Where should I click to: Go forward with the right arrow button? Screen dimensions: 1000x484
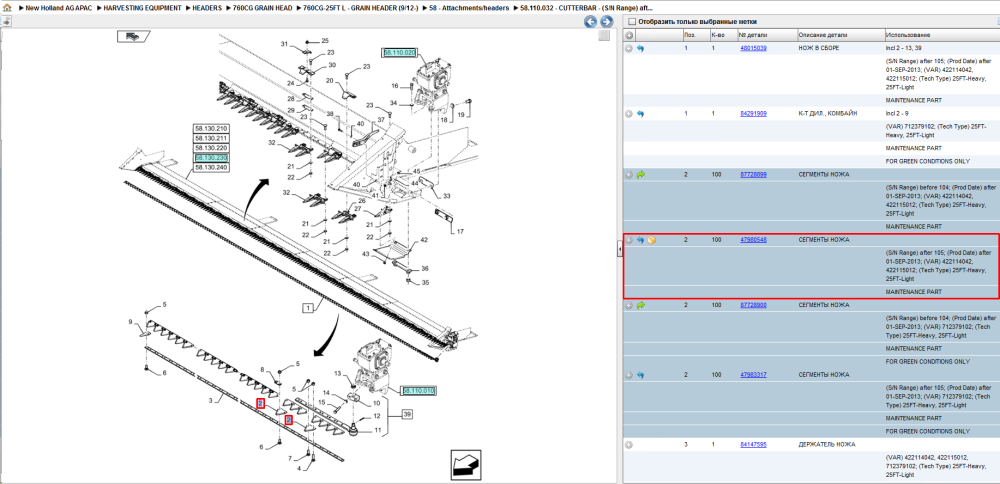(x=607, y=21)
